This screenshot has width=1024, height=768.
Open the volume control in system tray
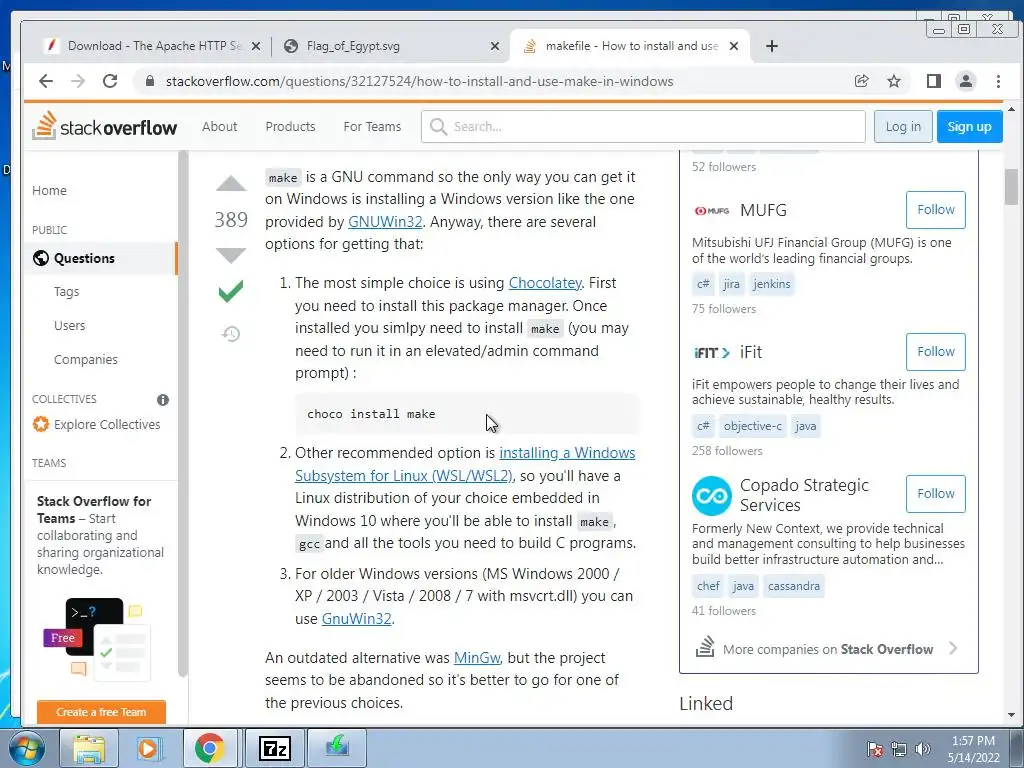pyautogui.click(x=923, y=749)
